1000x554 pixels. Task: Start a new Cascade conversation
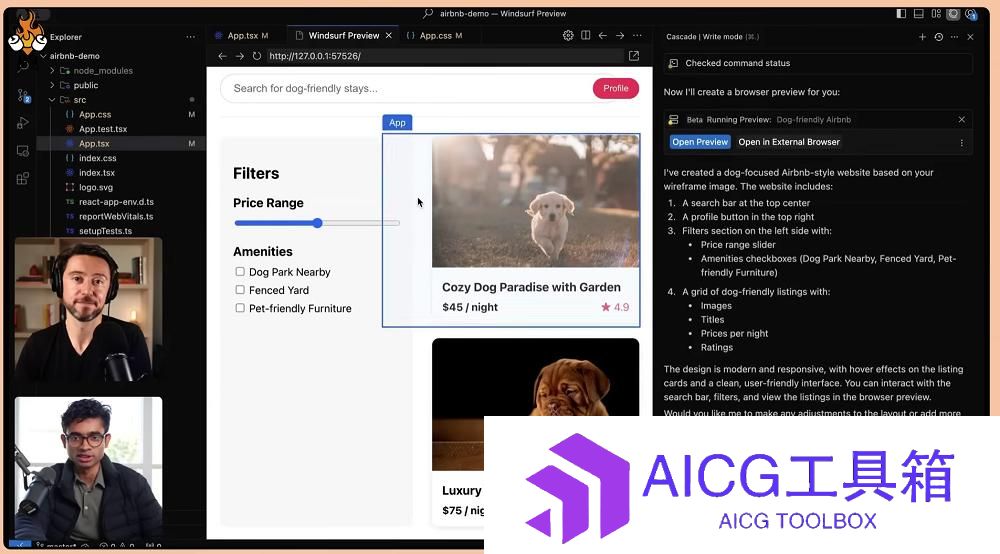pyautogui.click(x=922, y=37)
